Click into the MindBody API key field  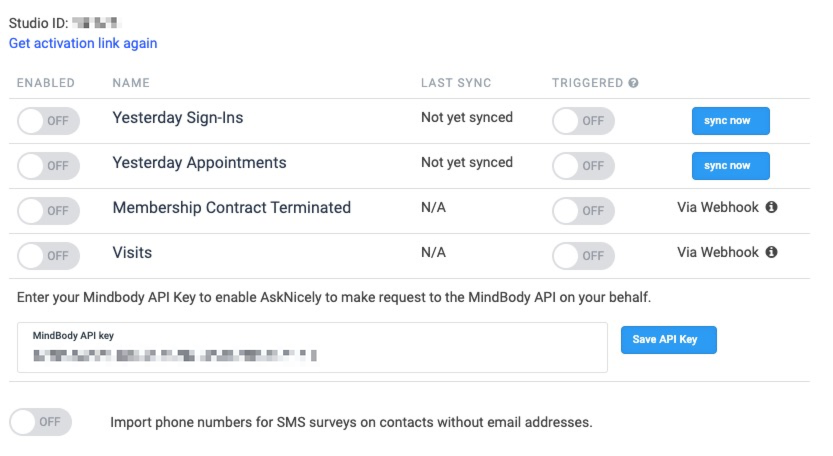(312, 354)
